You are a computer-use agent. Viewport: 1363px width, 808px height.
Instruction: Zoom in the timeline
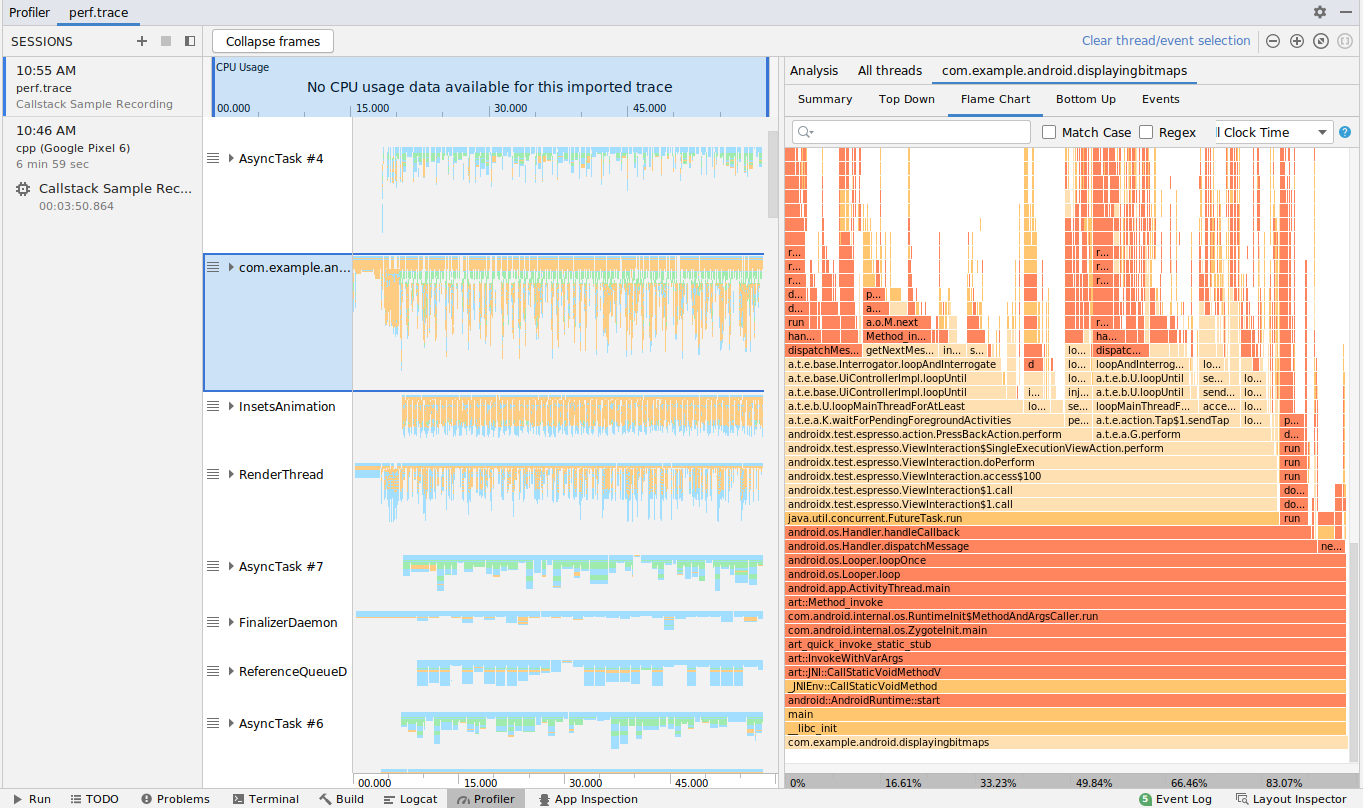(x=1297, y=41)
